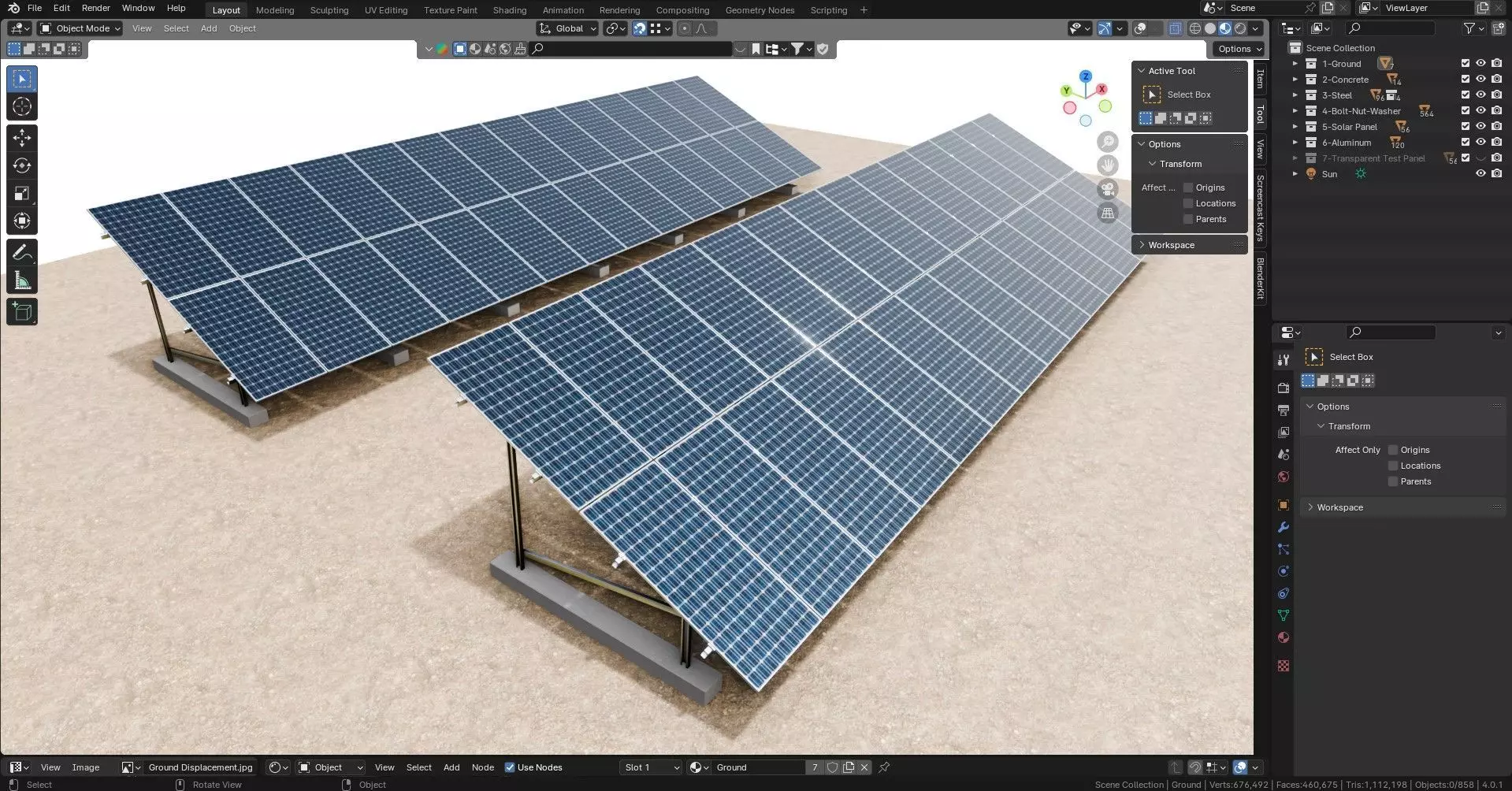Expand the Workspace panel in the sidebar
The height and width of the screenshot is (791, 1512).
[1171, 245]
